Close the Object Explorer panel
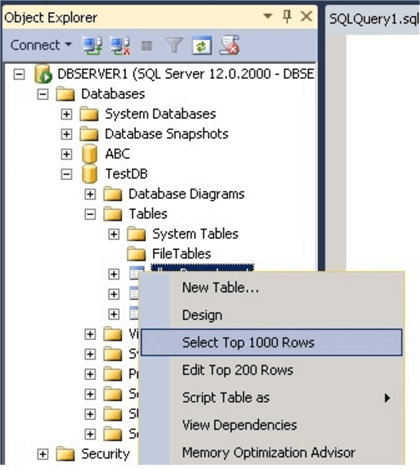The height and width of the screenshot is (470, 420). pyautogui.click(x=306, y=16)
